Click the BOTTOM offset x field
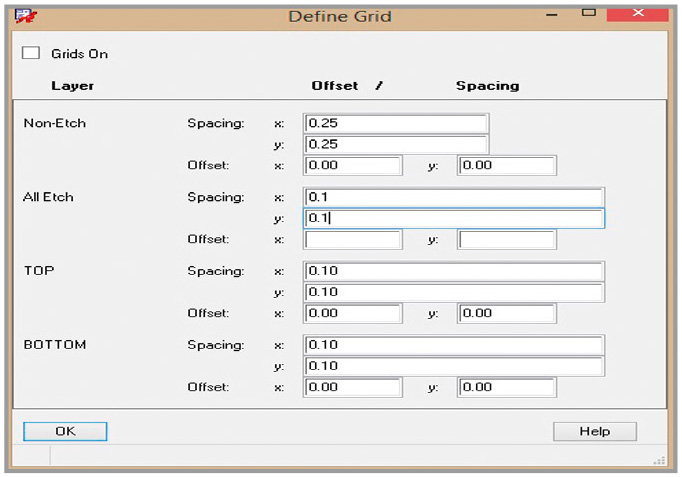This screenshot has width=682, height=477. [x=353, y=387]
